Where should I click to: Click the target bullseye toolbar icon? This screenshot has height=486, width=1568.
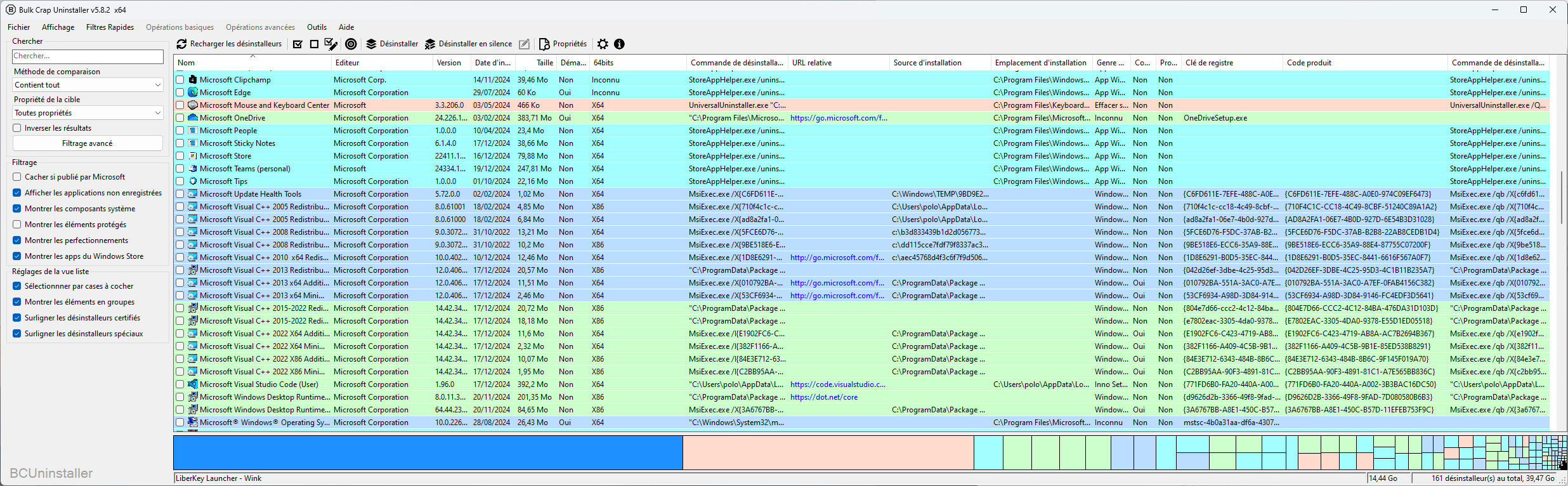coord(351,44)
